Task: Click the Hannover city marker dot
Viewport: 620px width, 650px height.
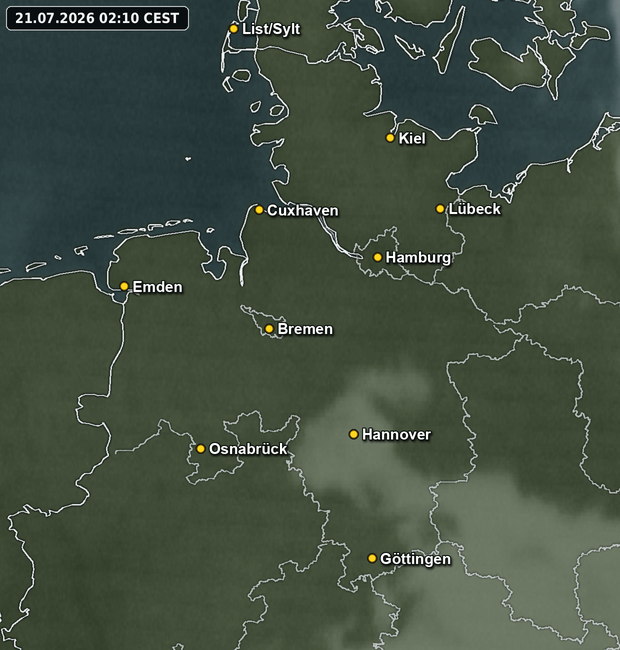Action: (x=354, y=434)
